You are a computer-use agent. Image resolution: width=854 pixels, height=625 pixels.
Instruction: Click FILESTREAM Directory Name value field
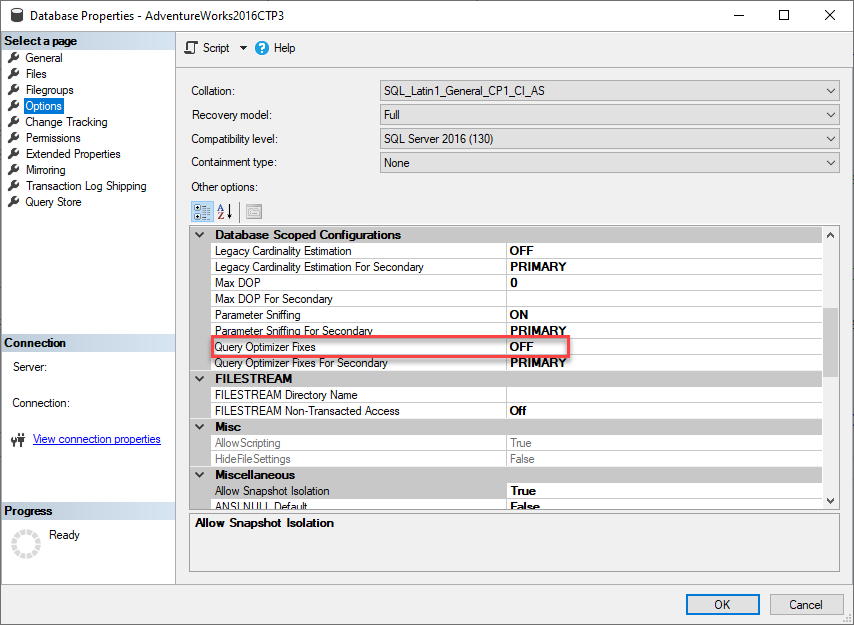tap(664, 395)
